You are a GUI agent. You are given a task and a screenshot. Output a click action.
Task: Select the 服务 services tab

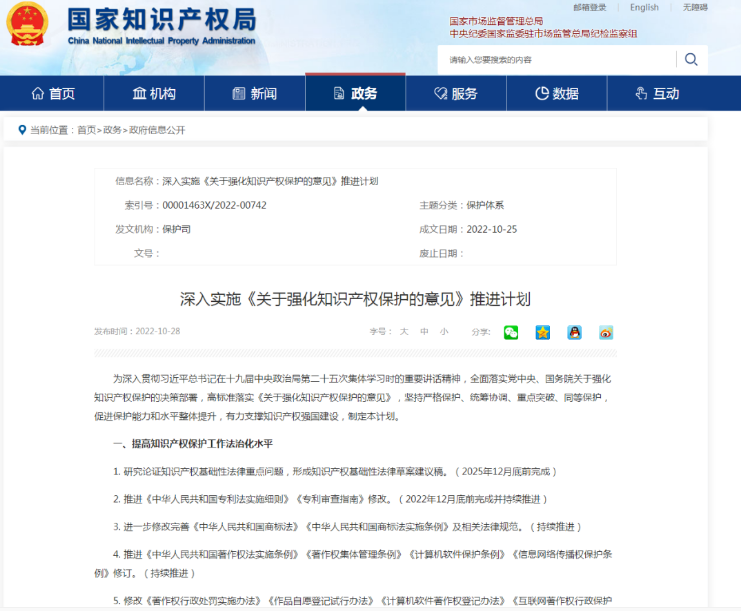pyautogui.click(x=455, y=94)
